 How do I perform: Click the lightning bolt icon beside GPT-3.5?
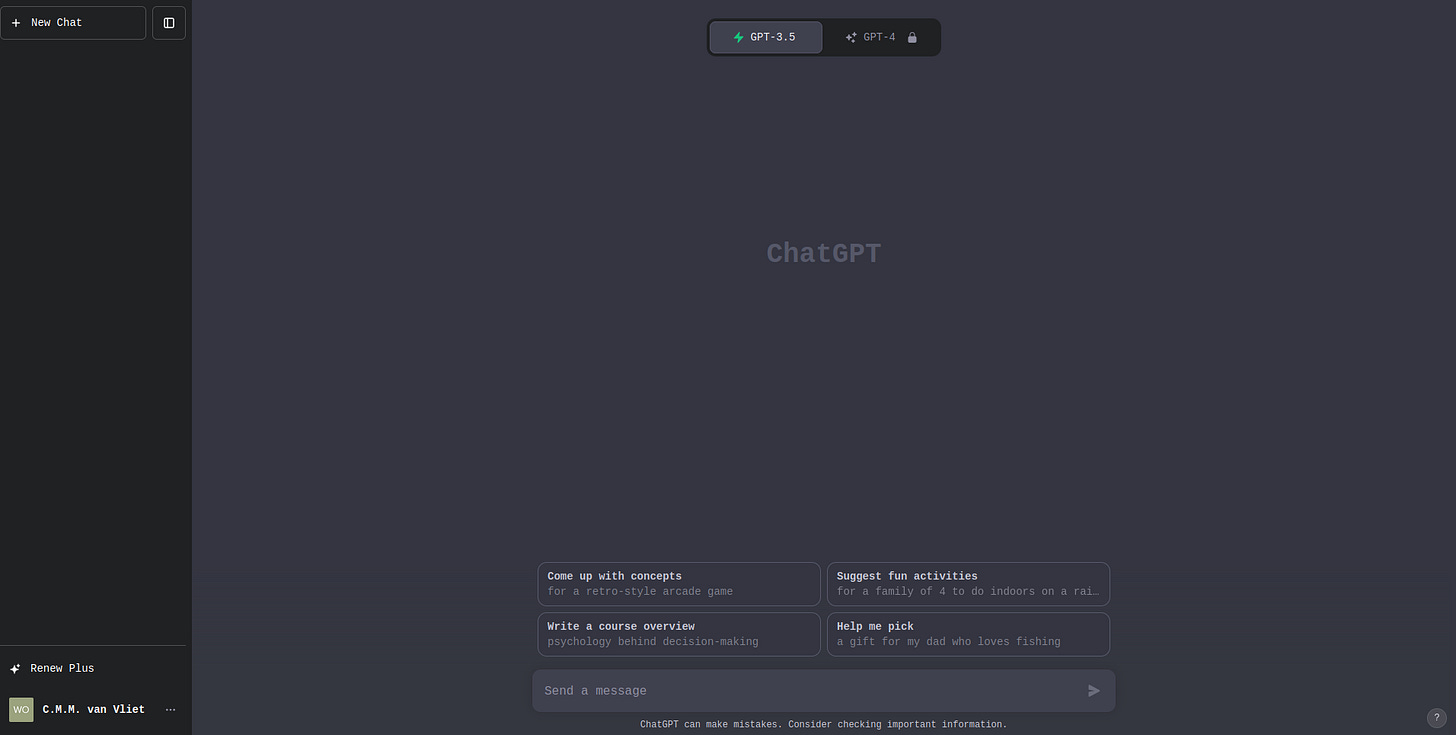pyautogui.click(x=739, y=38)
